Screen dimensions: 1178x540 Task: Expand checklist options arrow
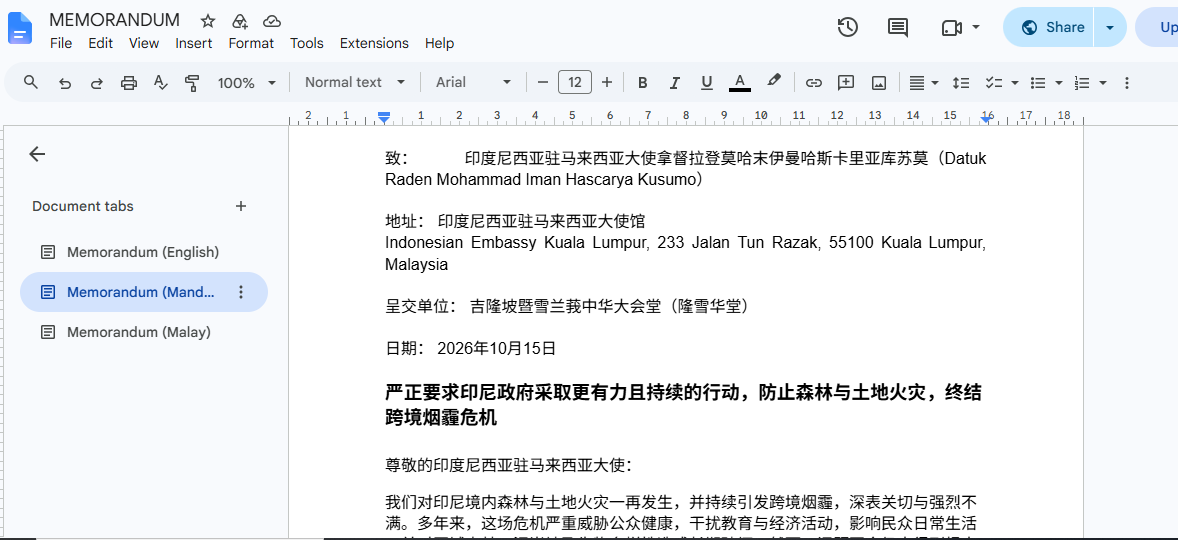(1015, 83)
